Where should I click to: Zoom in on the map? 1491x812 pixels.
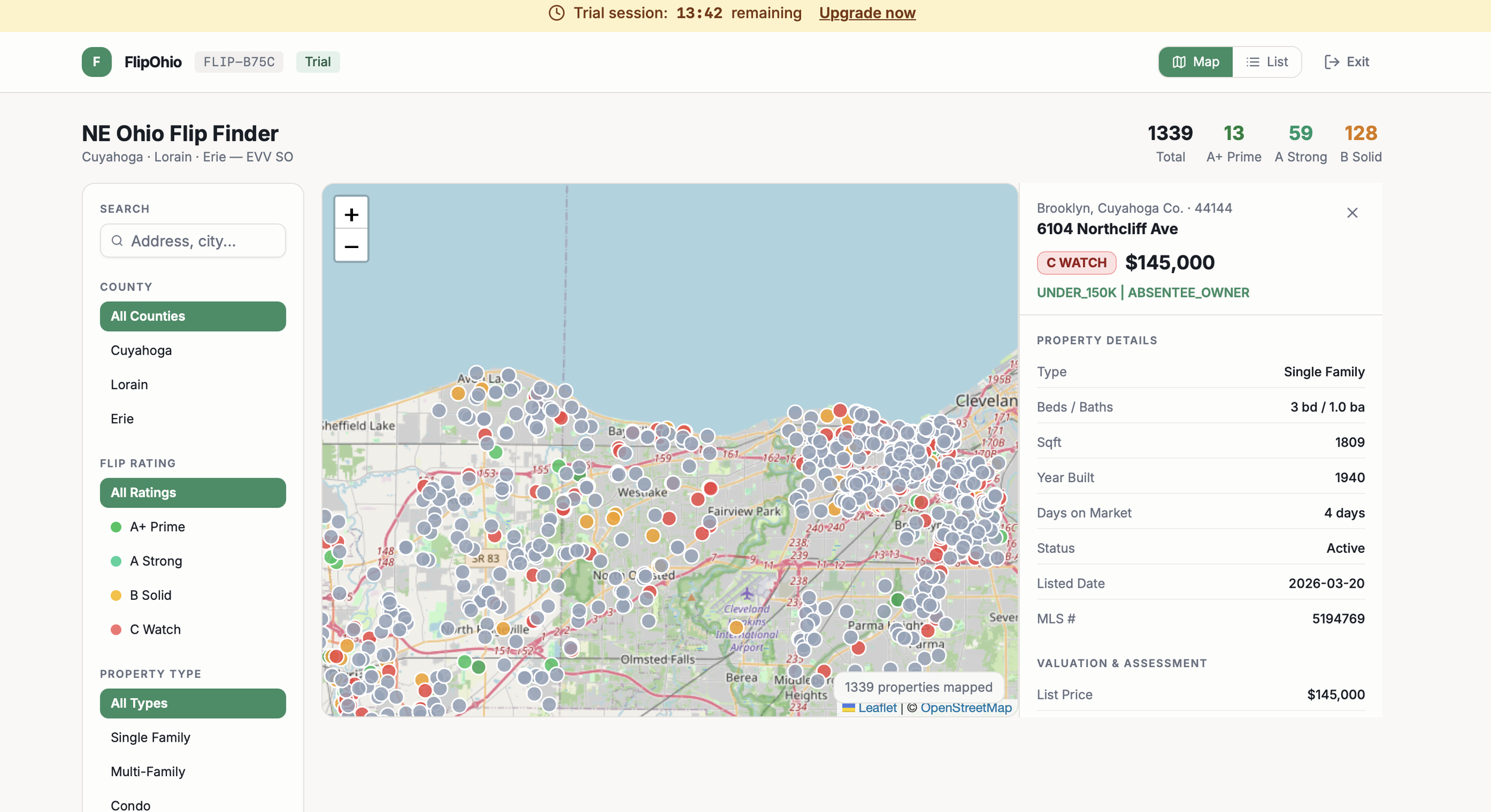pos(351,214)
